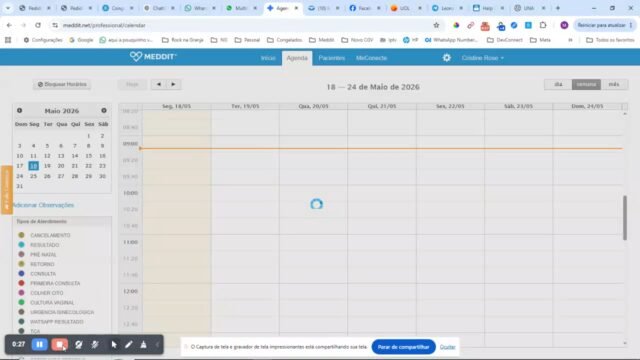Screen dimensions: 640x360
Task: Click the calendar vertical scrollbar thumb
Action: point(624,218)
